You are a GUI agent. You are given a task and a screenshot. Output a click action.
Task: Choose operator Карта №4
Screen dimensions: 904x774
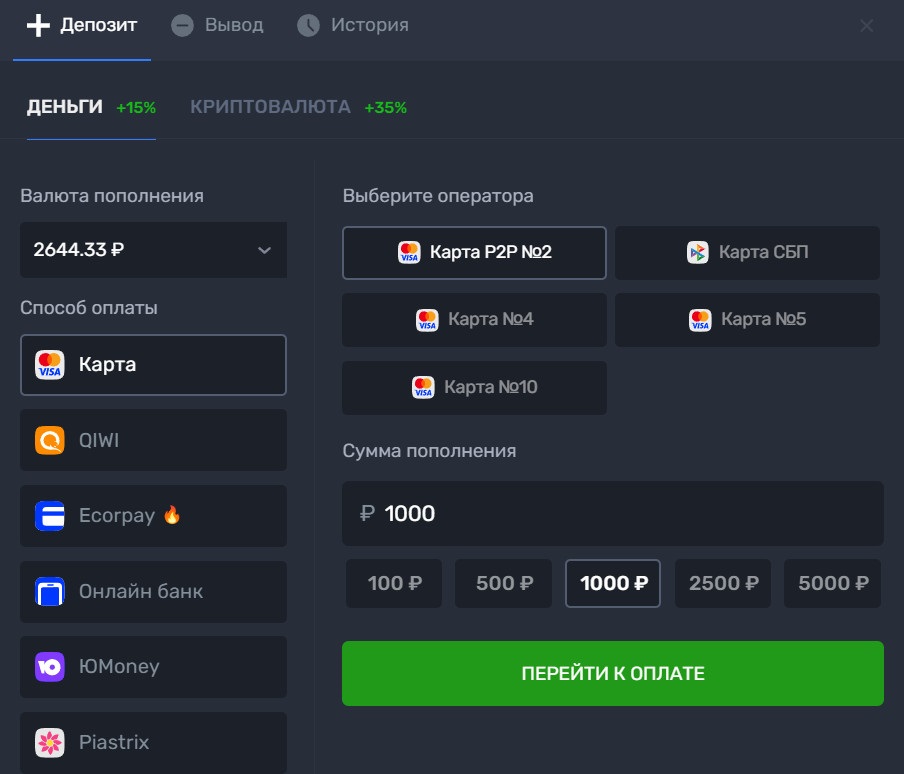tap(474, 320)
